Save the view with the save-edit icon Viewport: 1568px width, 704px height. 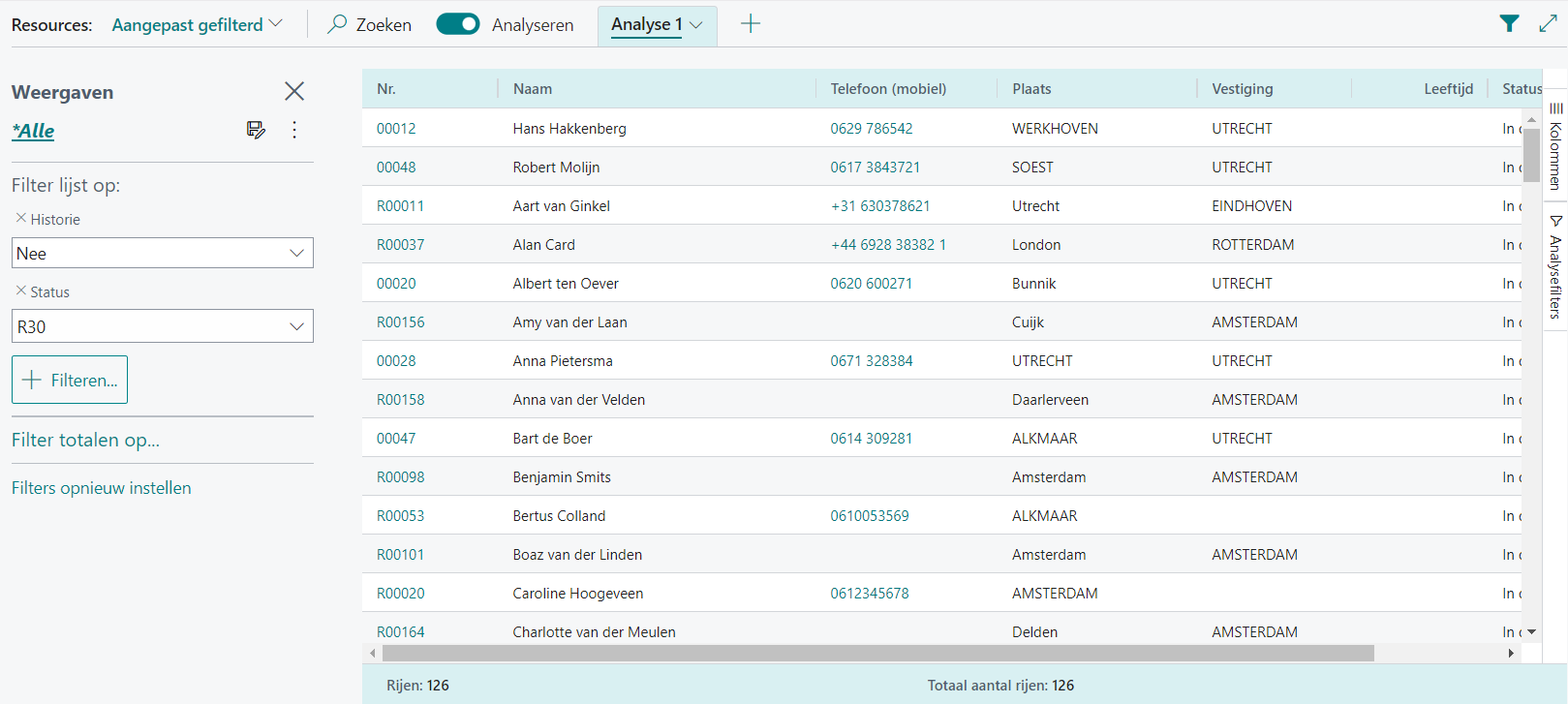pos(256,130)
